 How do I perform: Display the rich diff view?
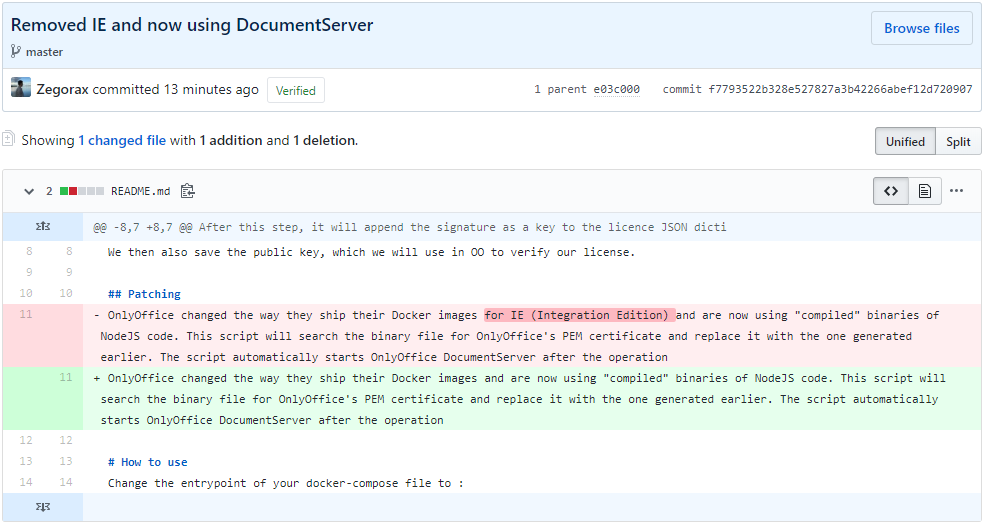pos(925,191)
